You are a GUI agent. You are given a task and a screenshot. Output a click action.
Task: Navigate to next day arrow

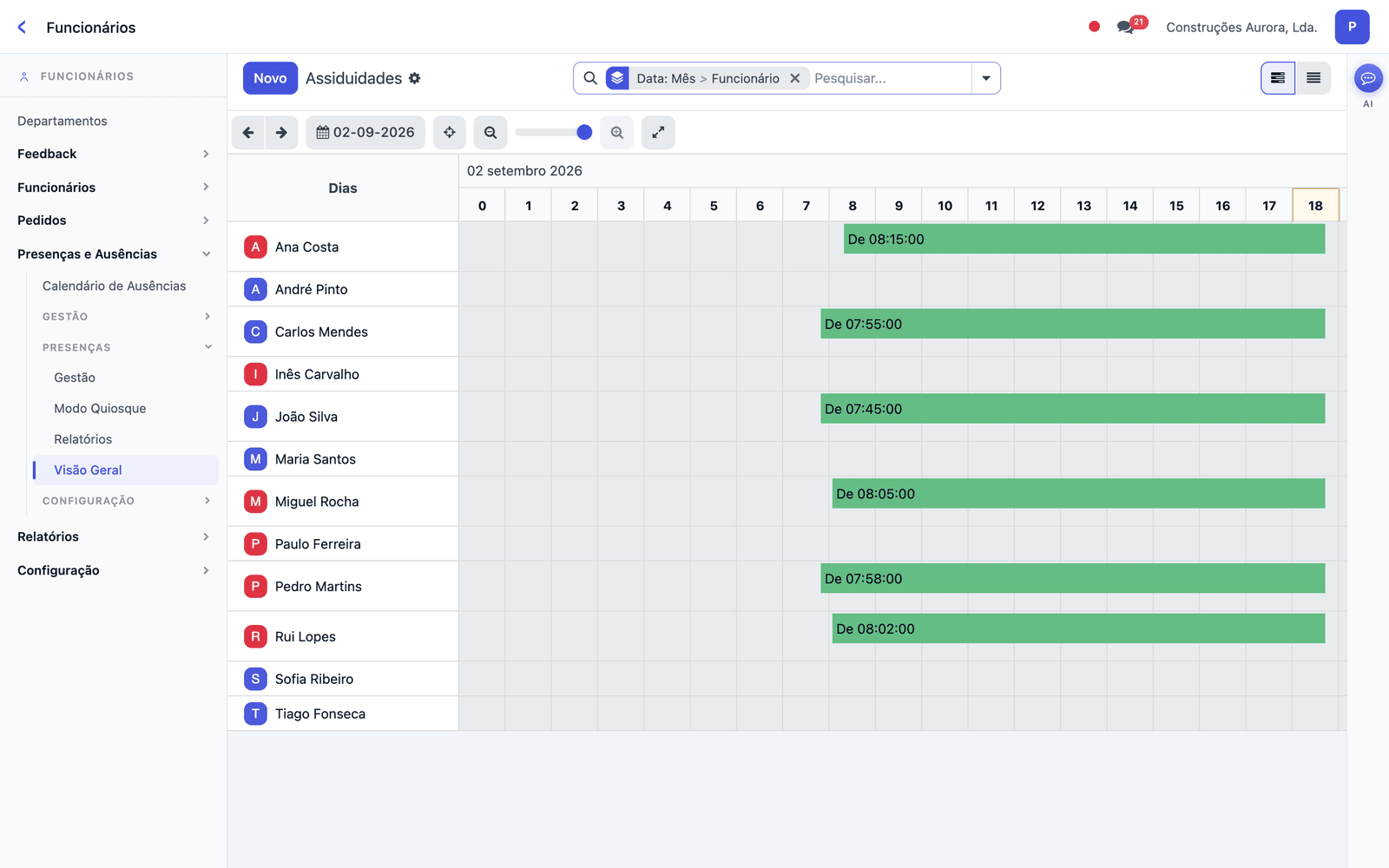point(281,133)
